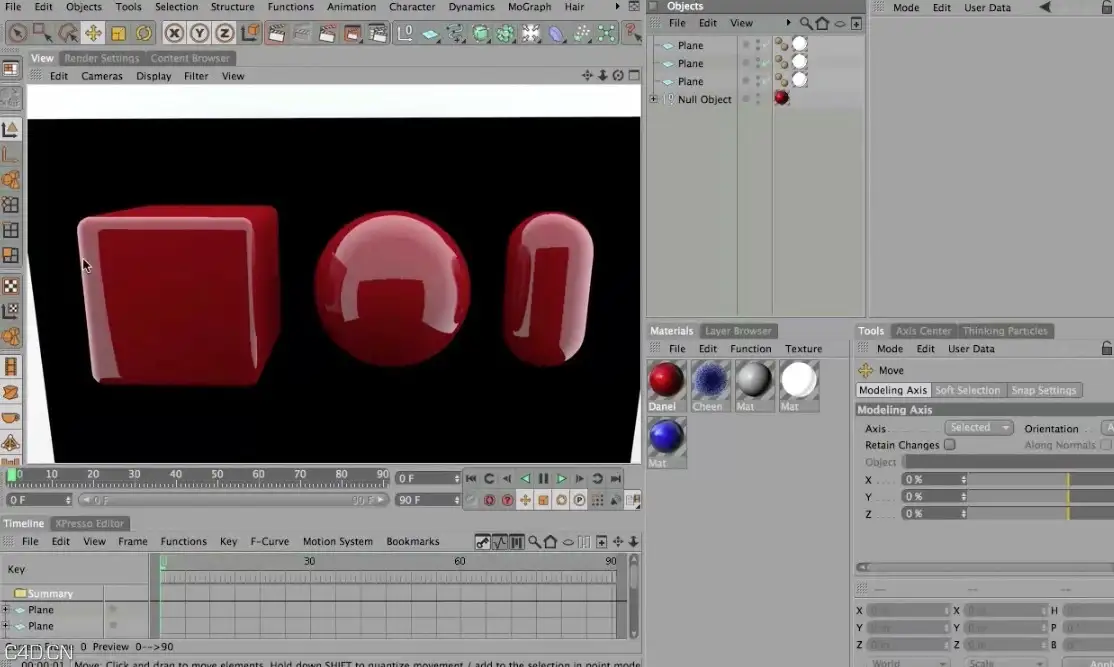Click the viewport pan navigation icon

coord(587,75)
